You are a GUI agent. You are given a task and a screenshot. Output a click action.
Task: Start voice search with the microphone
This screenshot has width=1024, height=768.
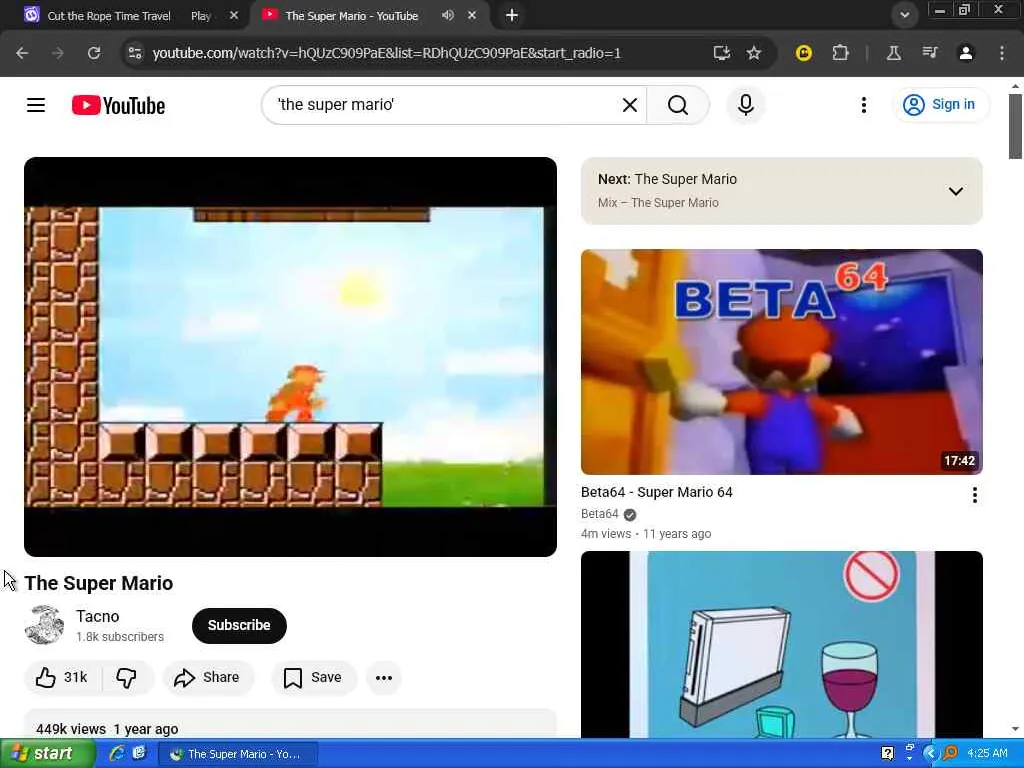(x=746, y=105)
